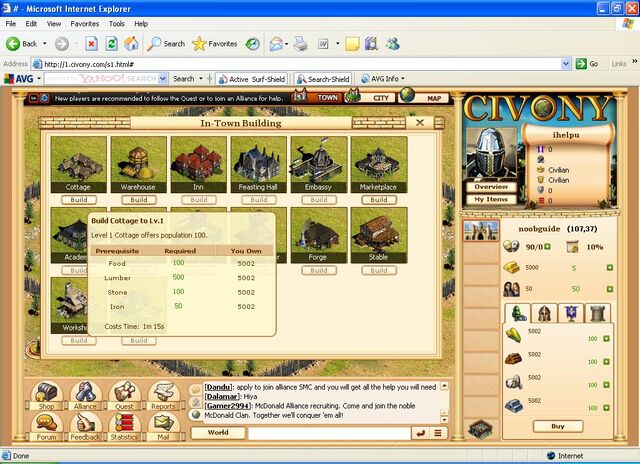Screen dimensions: 640x464
Task: Click Build under Forge
Action: [319, 270]
